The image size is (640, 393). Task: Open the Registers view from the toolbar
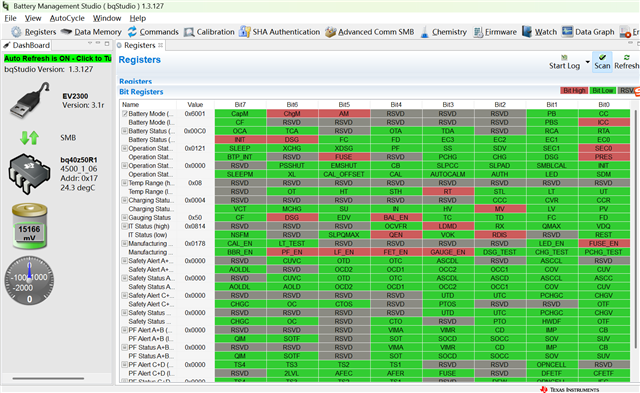(34, 32)
